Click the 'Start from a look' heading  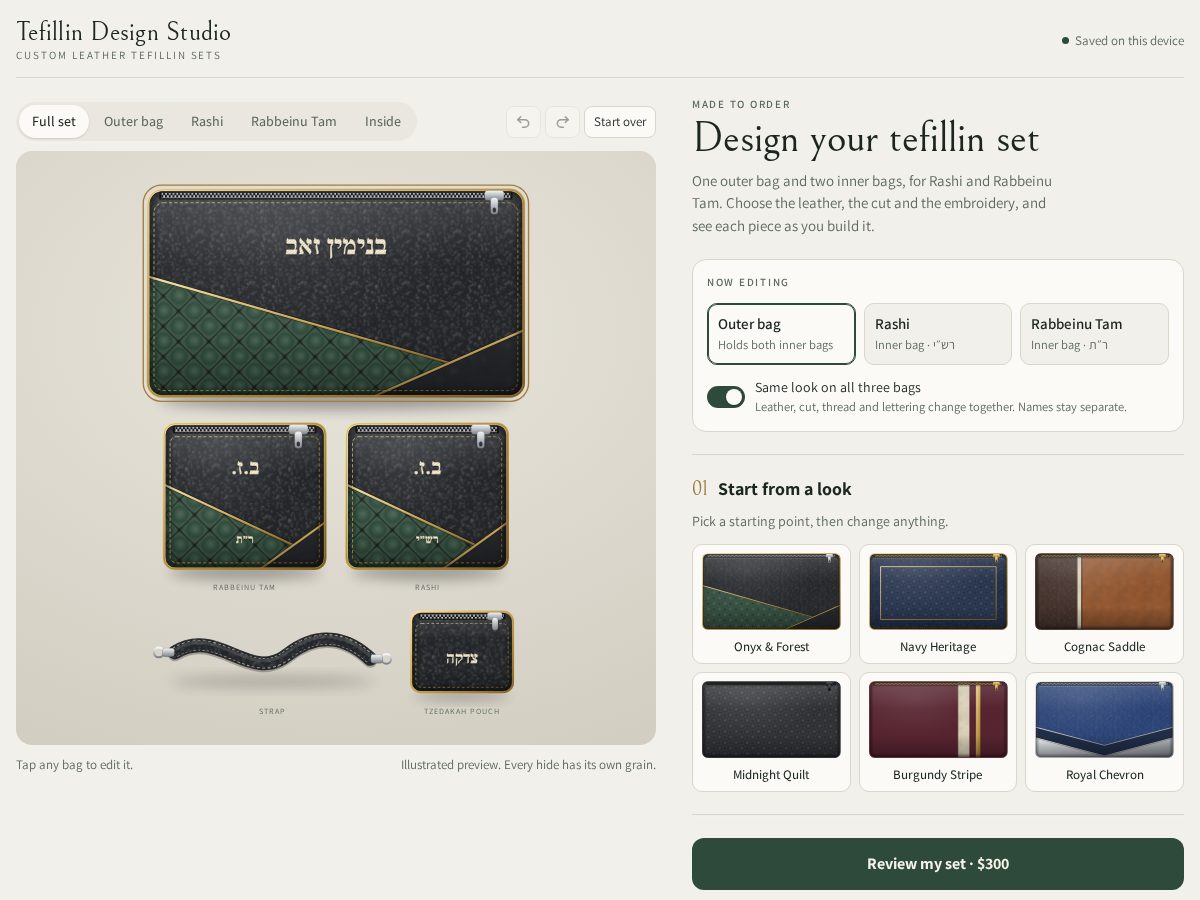pos(785,489)
